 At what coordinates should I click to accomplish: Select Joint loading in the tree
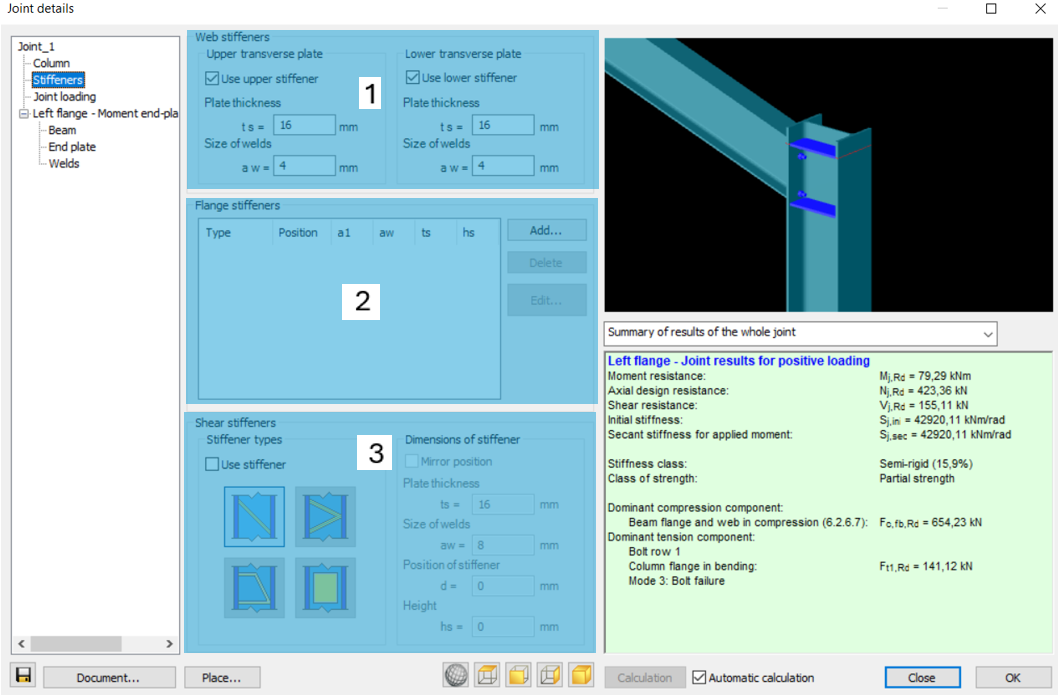point(65,96)
